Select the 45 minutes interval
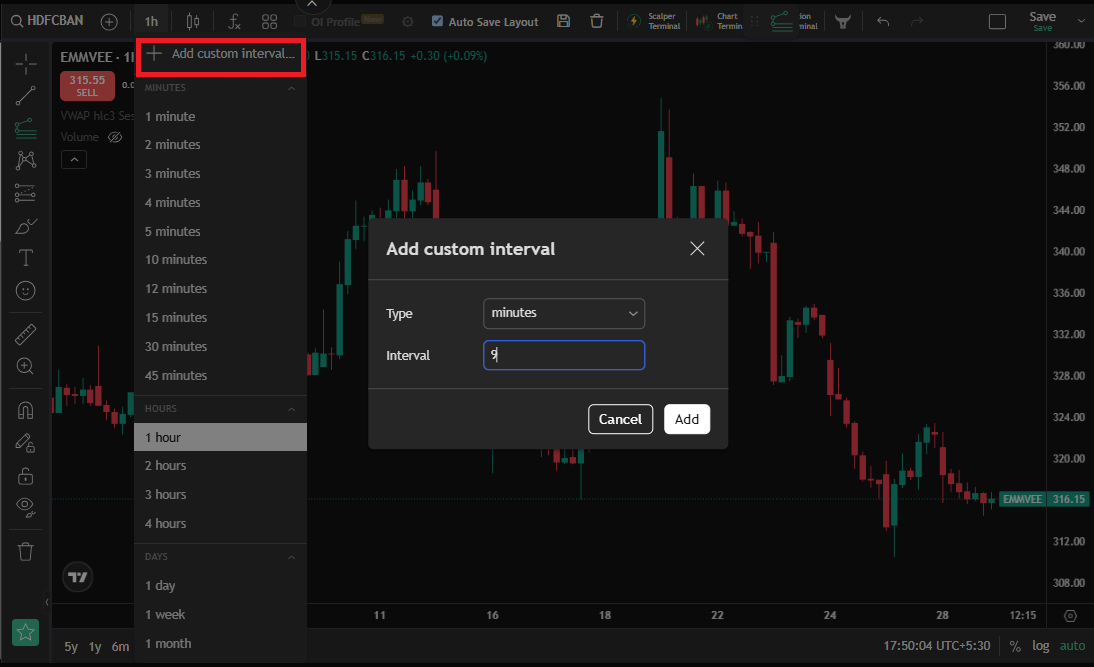 [x=220, y=375]
